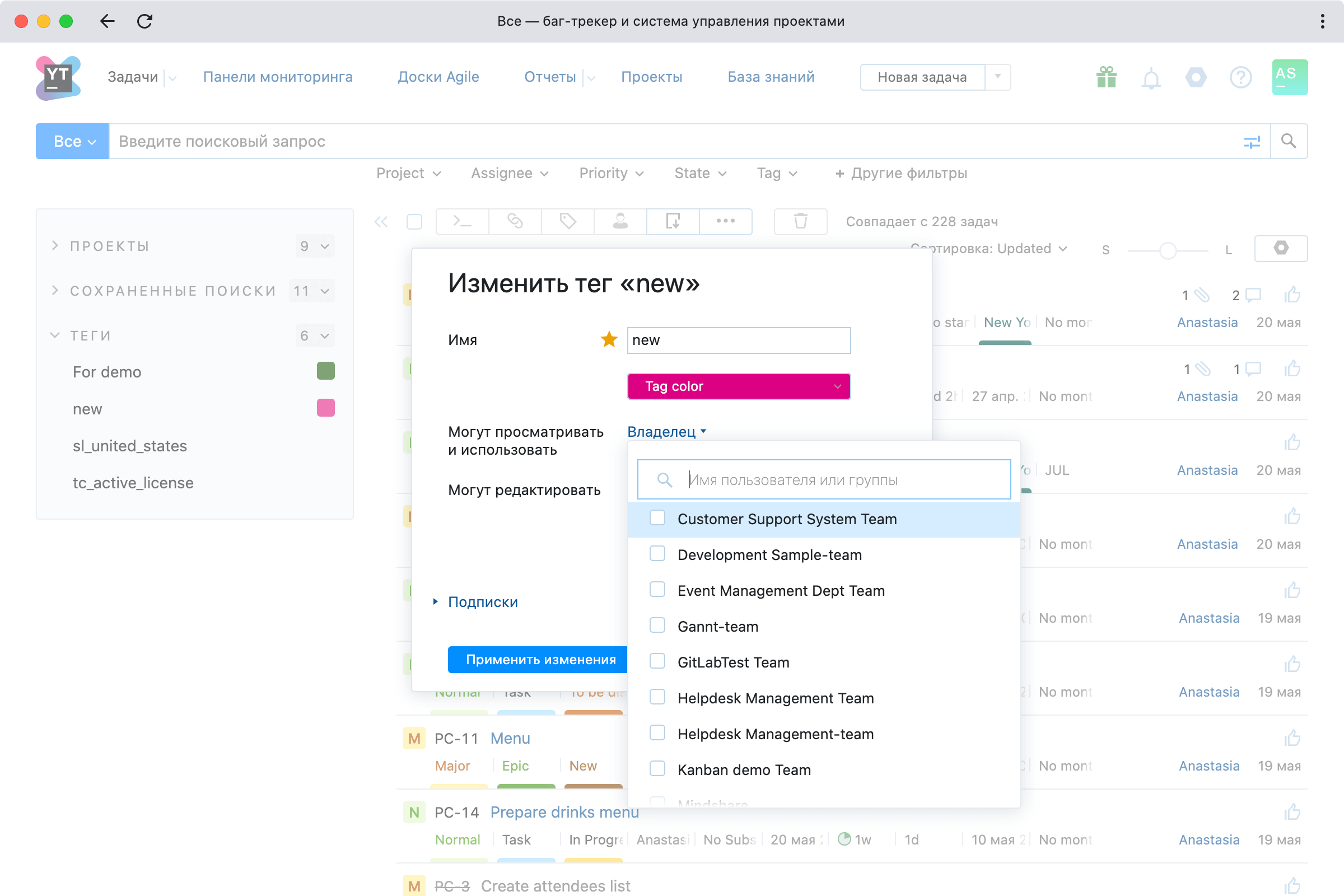1344x896 pixels.
Task: Open the browser three-dot menu
Action: click(1322, 21)
